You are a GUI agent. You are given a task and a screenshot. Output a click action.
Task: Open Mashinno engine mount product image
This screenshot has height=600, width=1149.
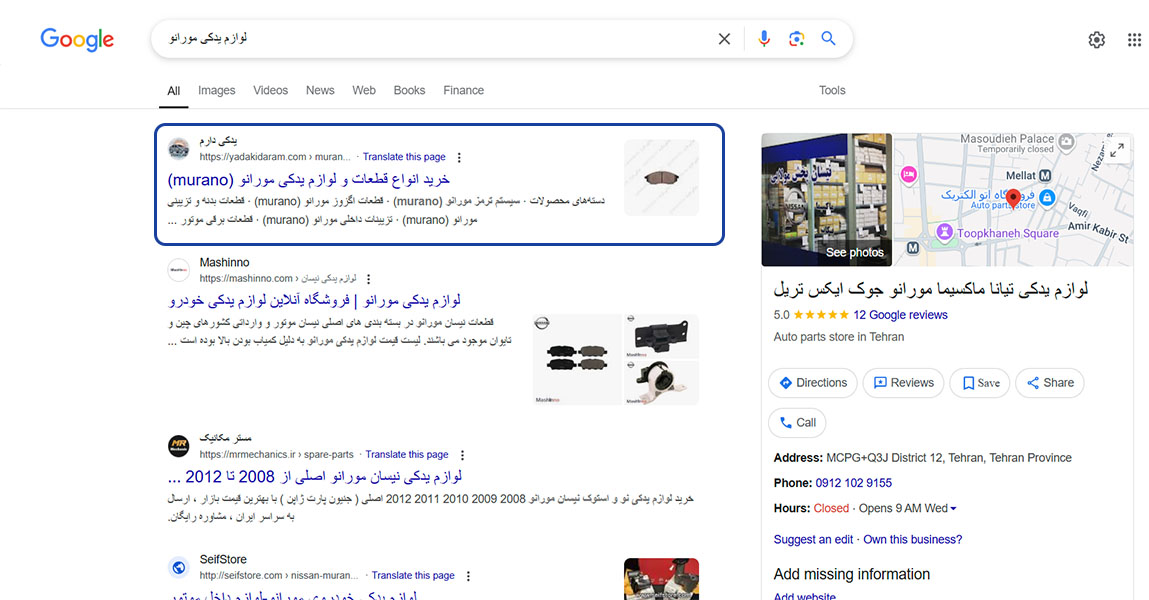click(x=661, y=382)
